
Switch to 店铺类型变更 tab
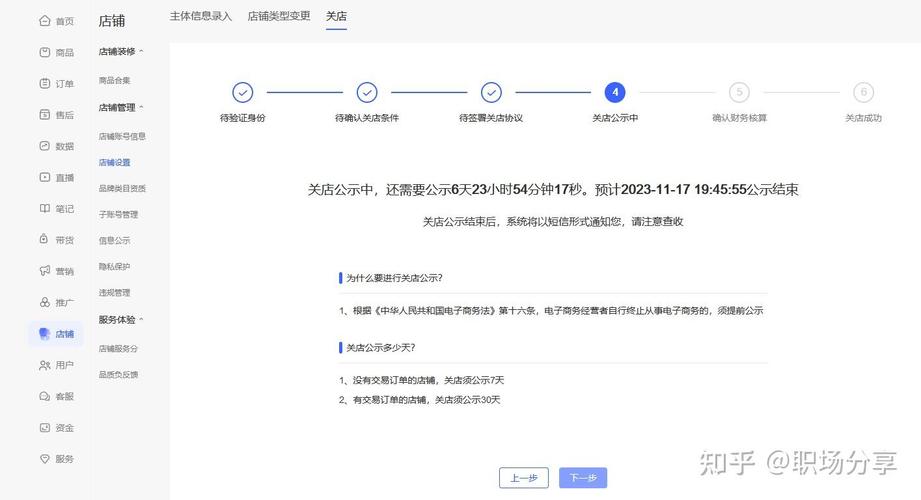[279, 17]
